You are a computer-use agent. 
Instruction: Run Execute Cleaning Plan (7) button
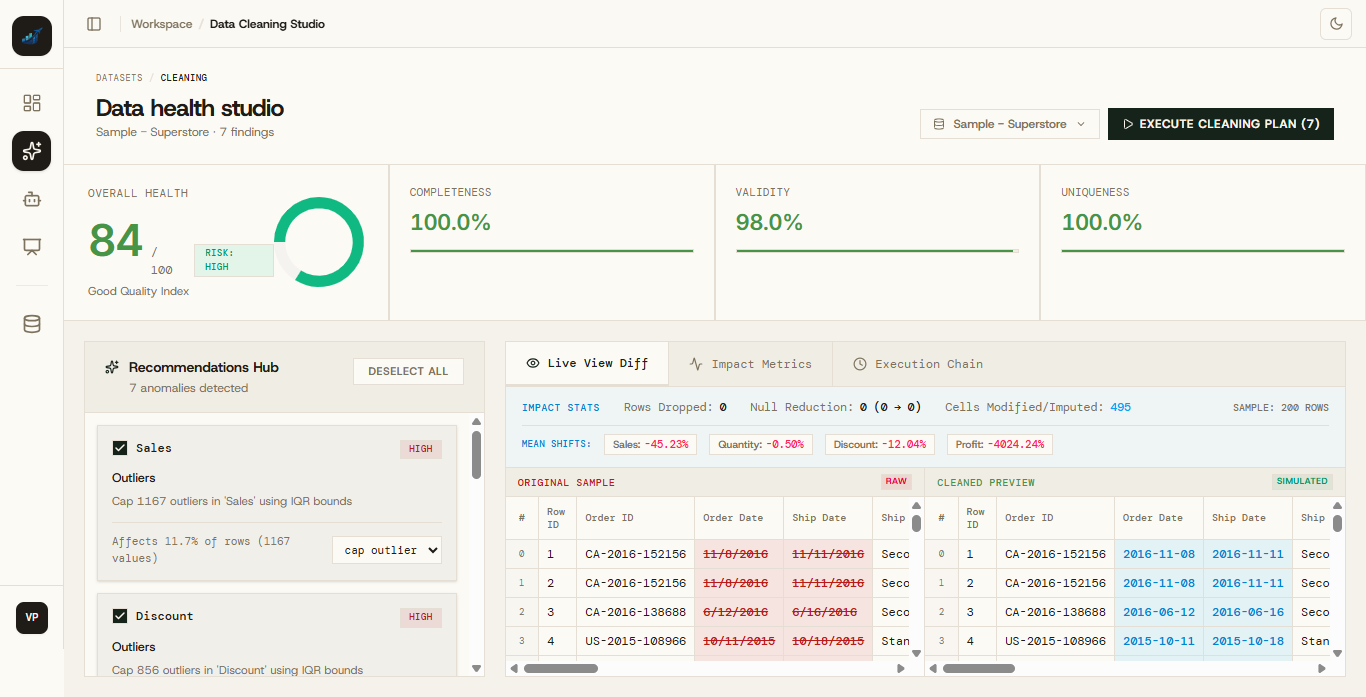pos(1221,124)
